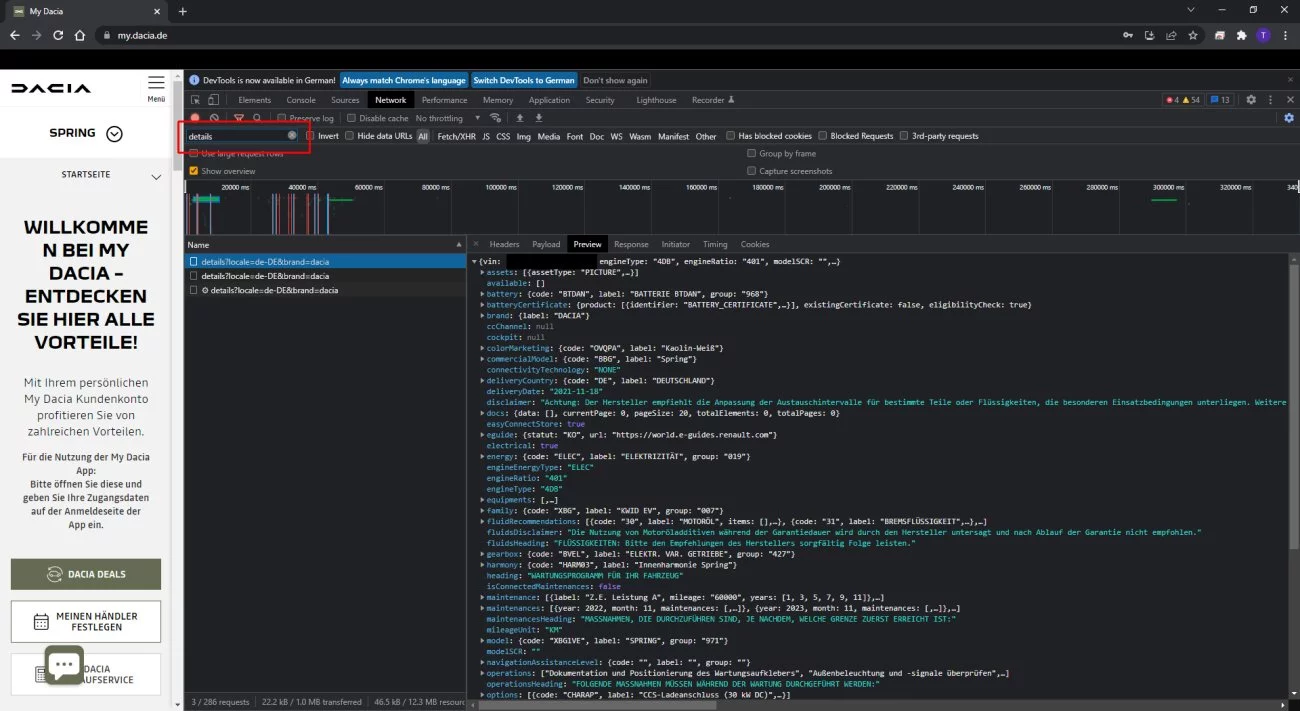
Task: Switch to the Console tab
Action: coord(301,100)
